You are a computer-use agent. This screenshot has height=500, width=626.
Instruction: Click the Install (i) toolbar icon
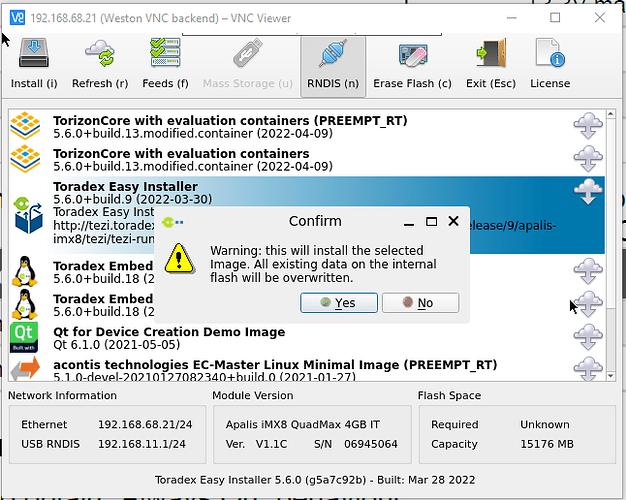(34, 53)
